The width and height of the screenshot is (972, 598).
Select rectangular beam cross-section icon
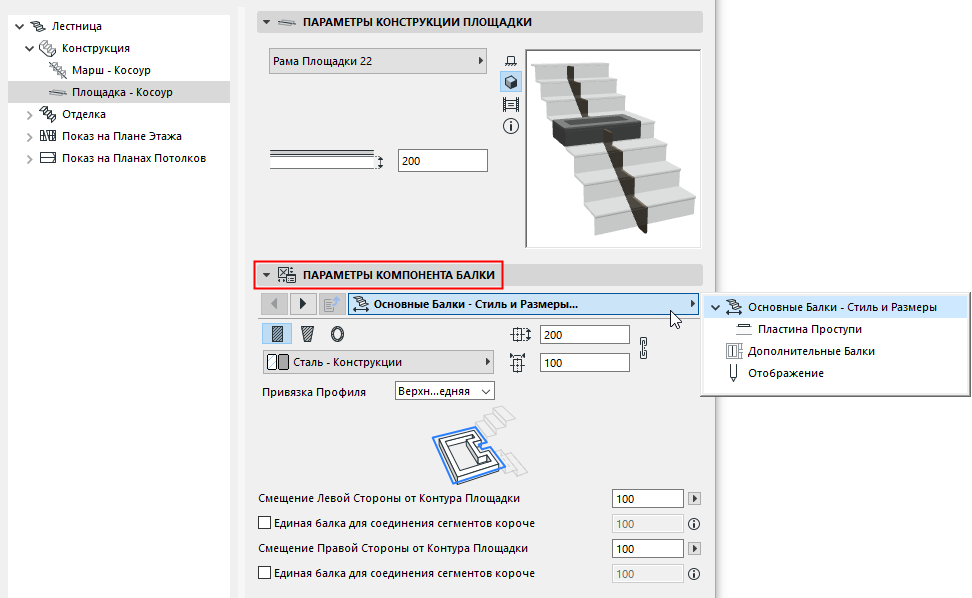point(277,334)
